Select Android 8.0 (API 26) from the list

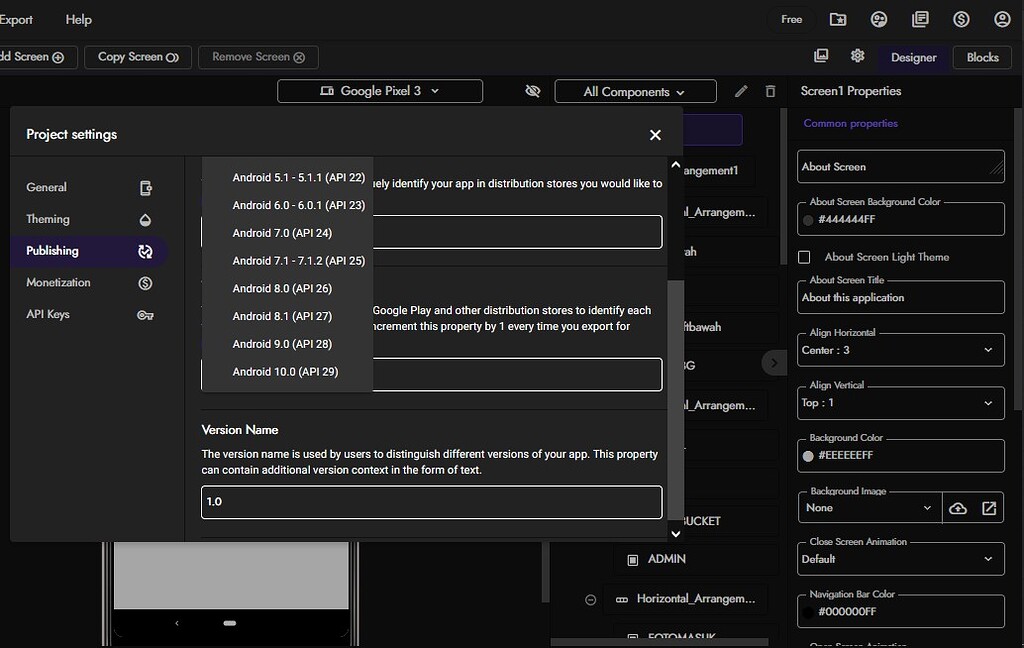pyautogui.click(x=283, y=288)
